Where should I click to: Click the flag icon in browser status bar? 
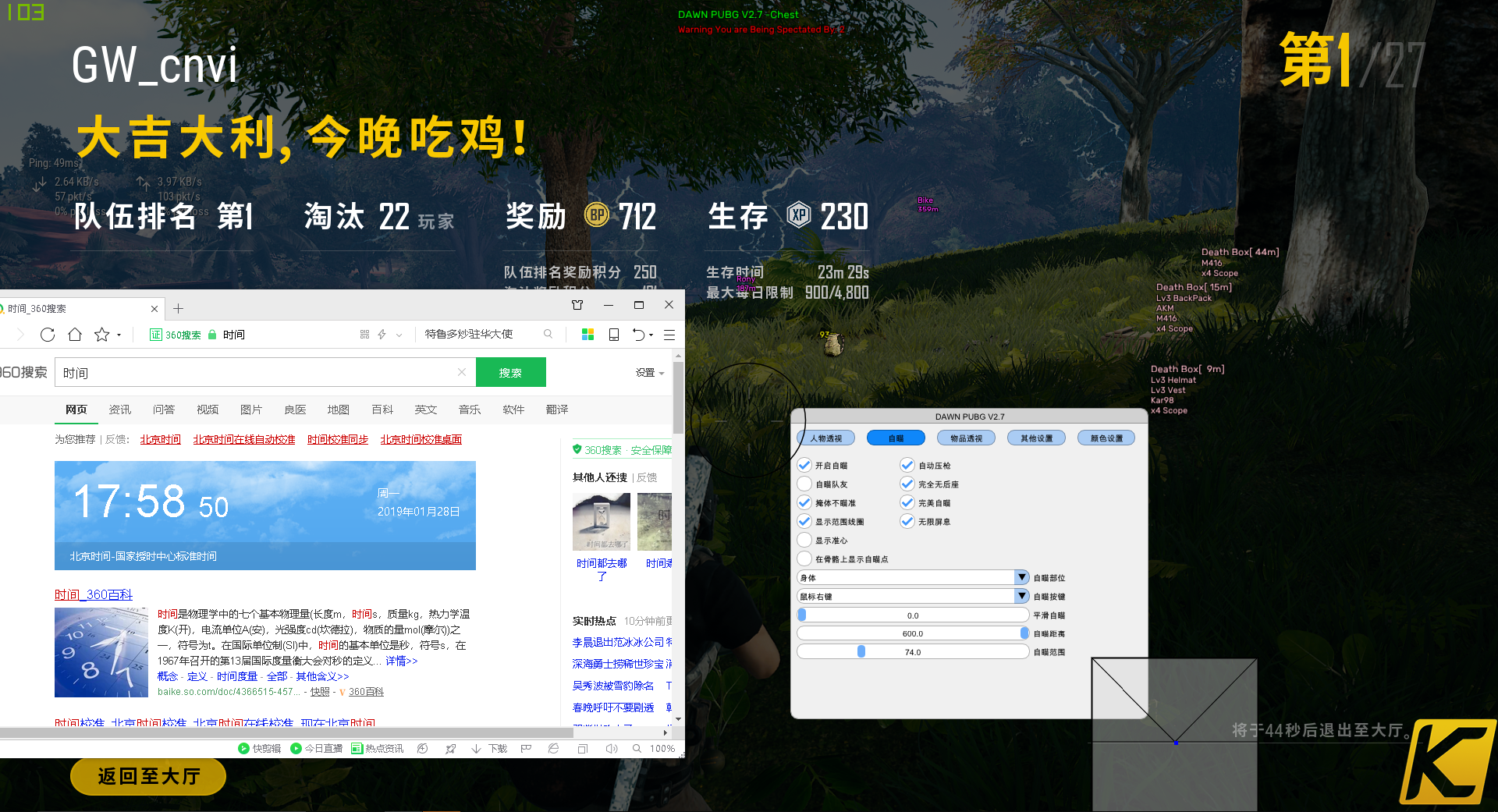point(526,749)
